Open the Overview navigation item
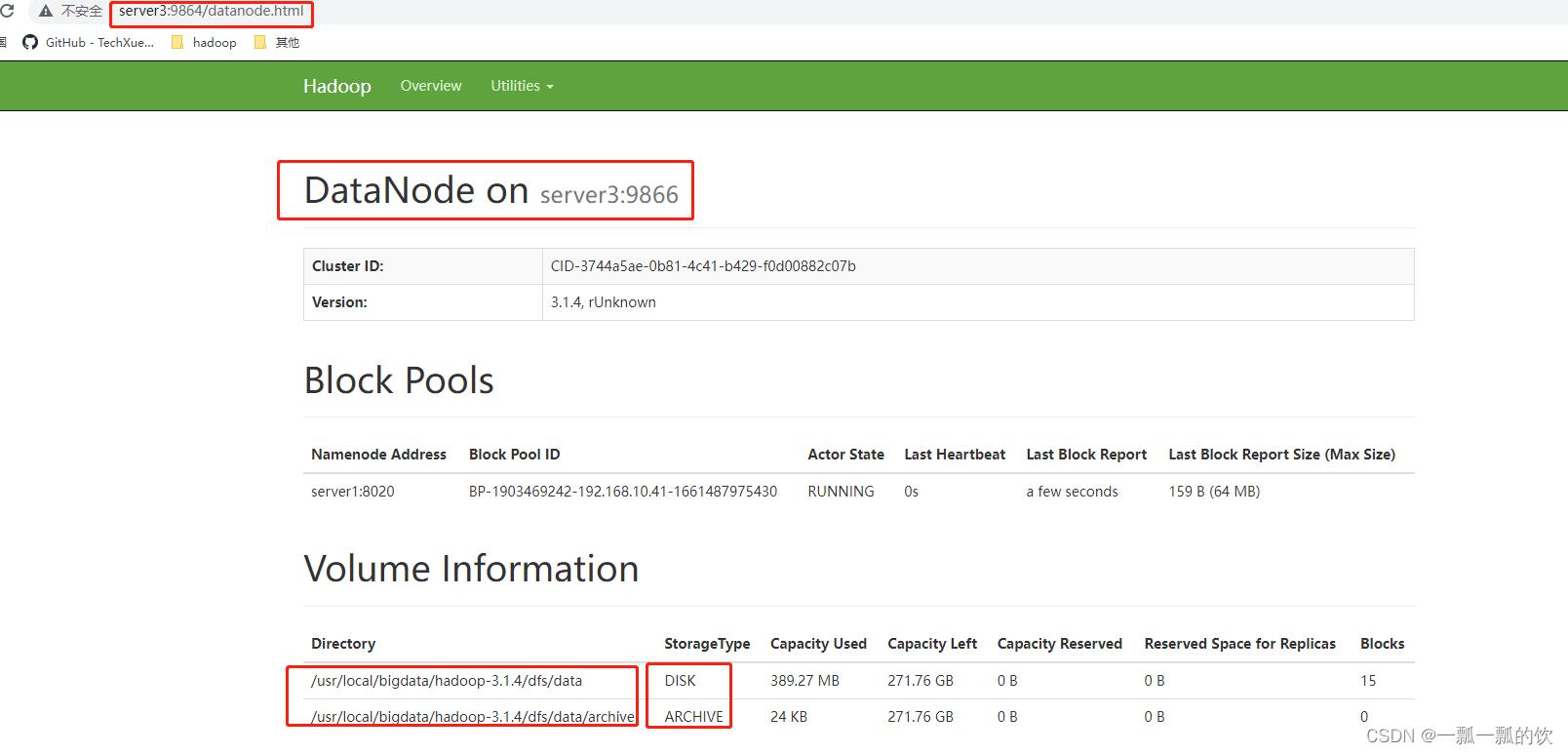Viewport: 1568px width, 755px height. pyautogui.click(x=431, y=86)
